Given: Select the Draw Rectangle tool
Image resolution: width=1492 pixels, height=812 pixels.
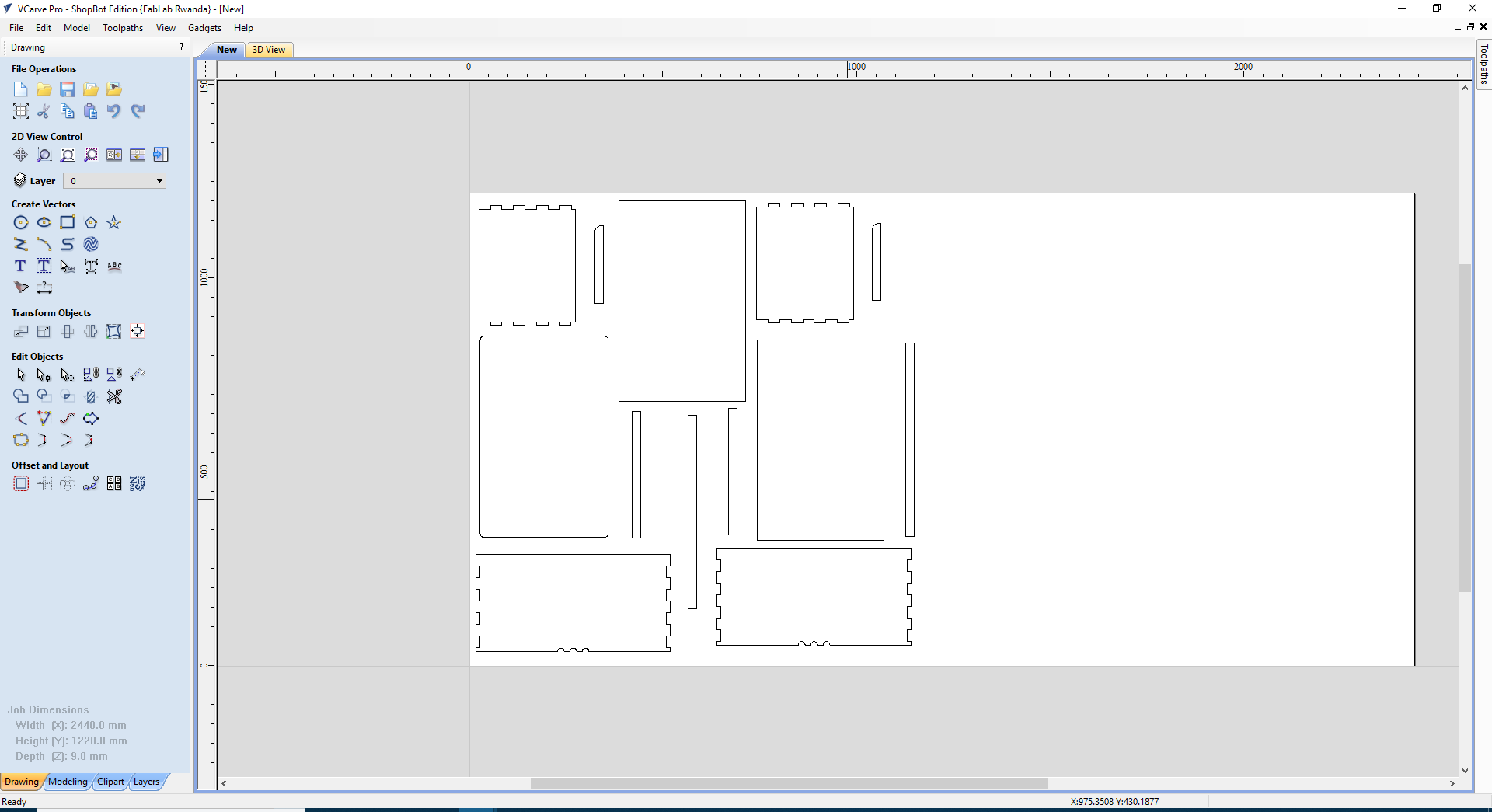Looking at the screenshot, I should (x=68, y=223).
